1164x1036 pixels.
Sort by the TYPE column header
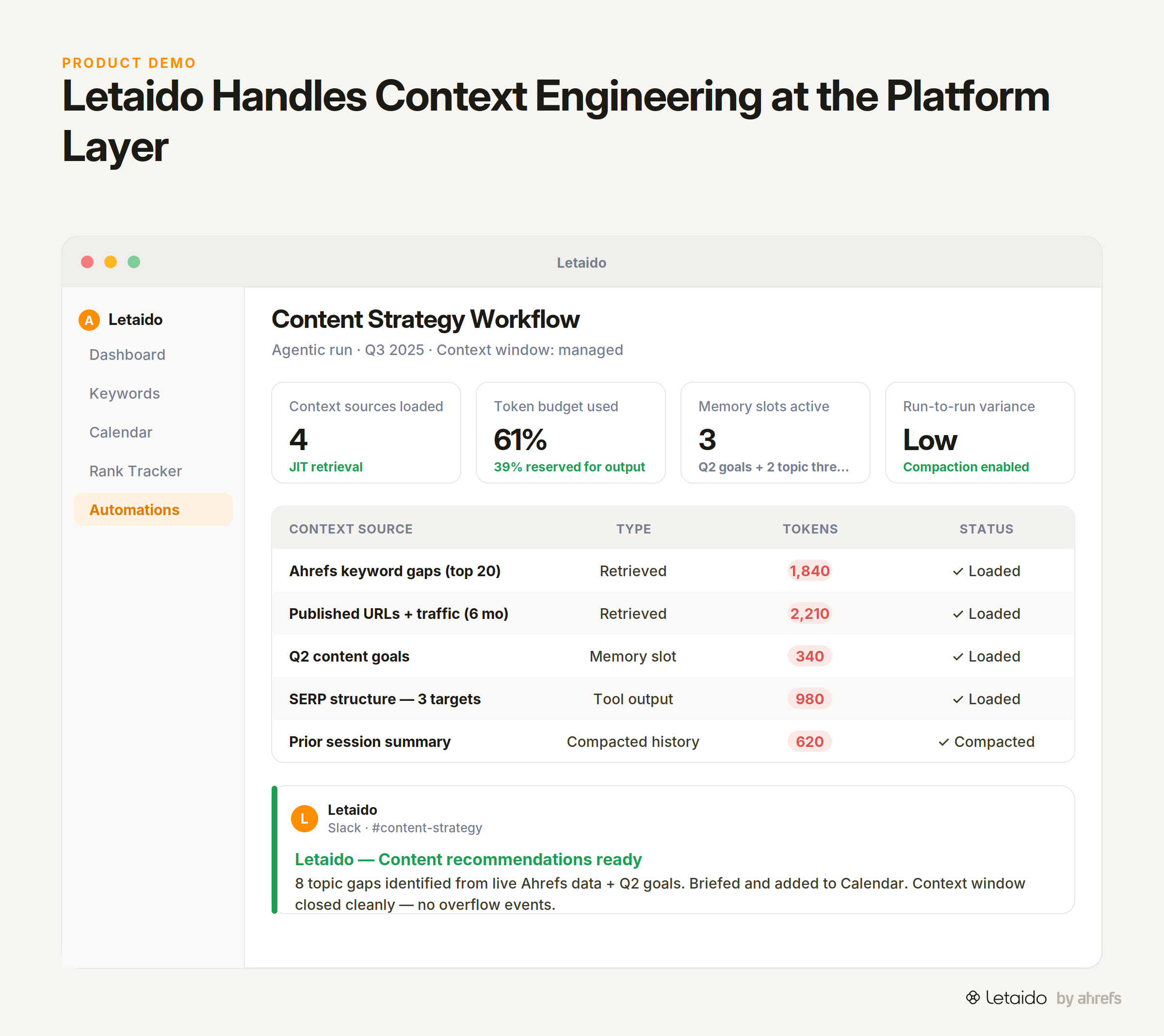click(x=633, y=529)
